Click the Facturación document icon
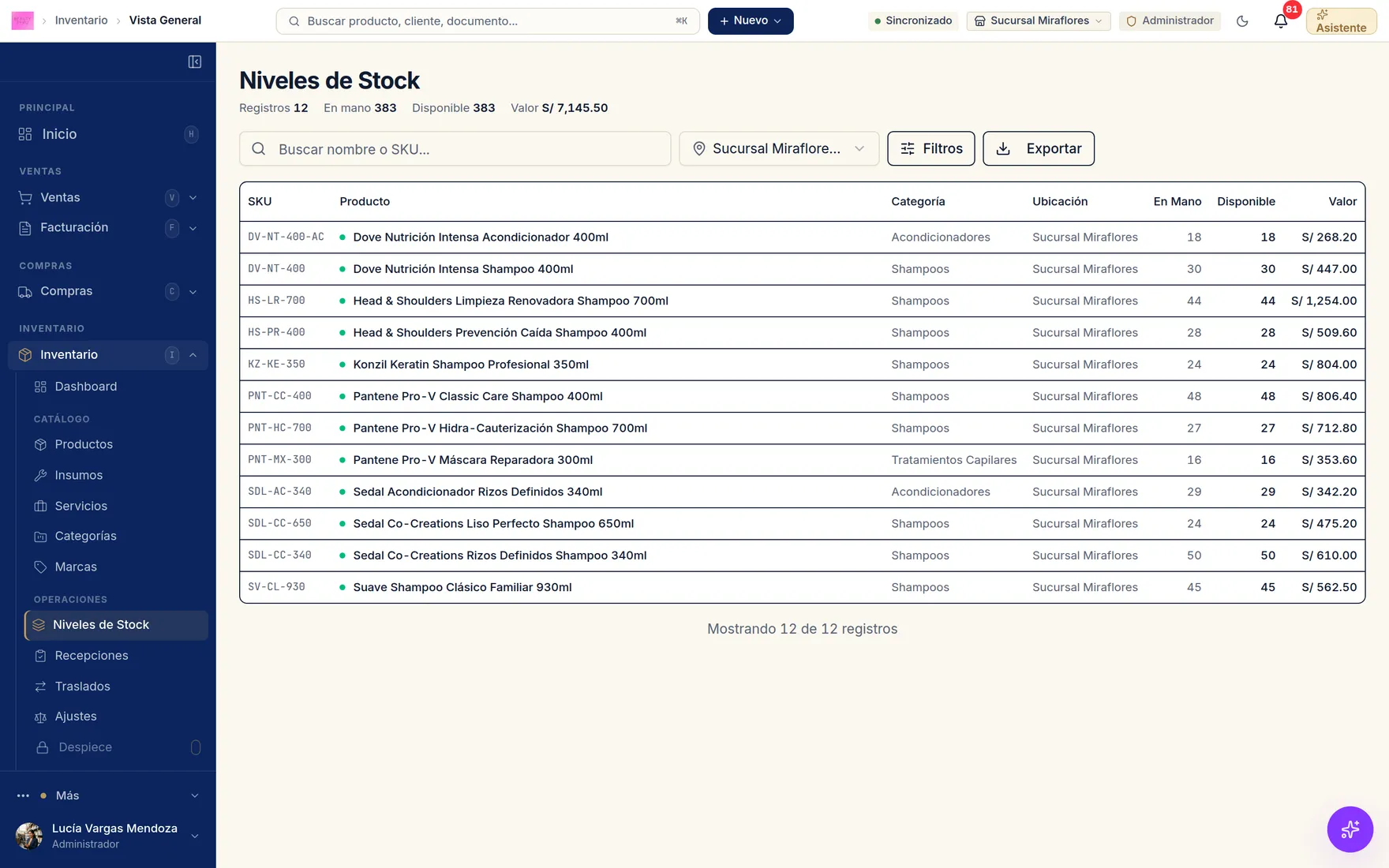This screenshot has height=868, width=1389. (25, 228)
